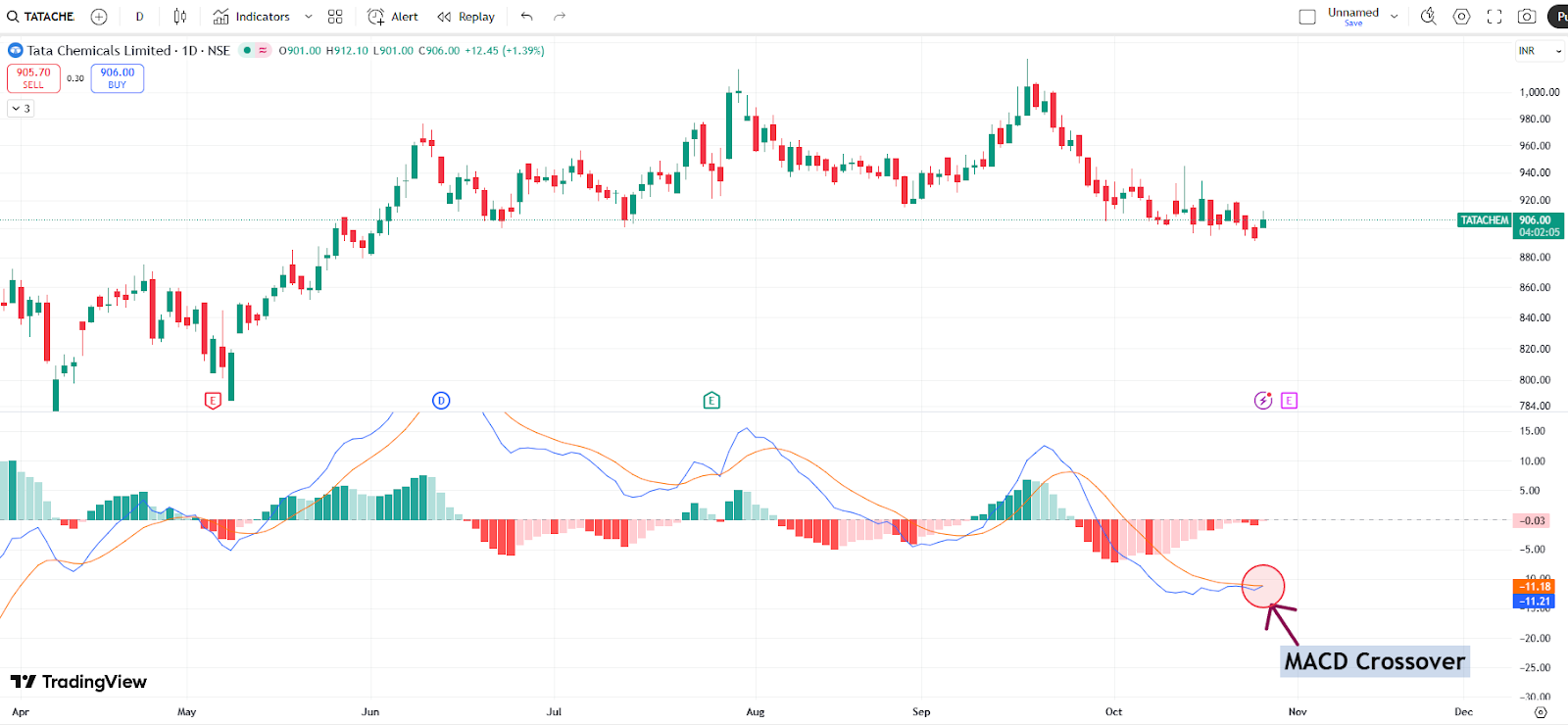Click the 905.70 SELL button
The image size is (1568, 725).
(x=33, y=78)
